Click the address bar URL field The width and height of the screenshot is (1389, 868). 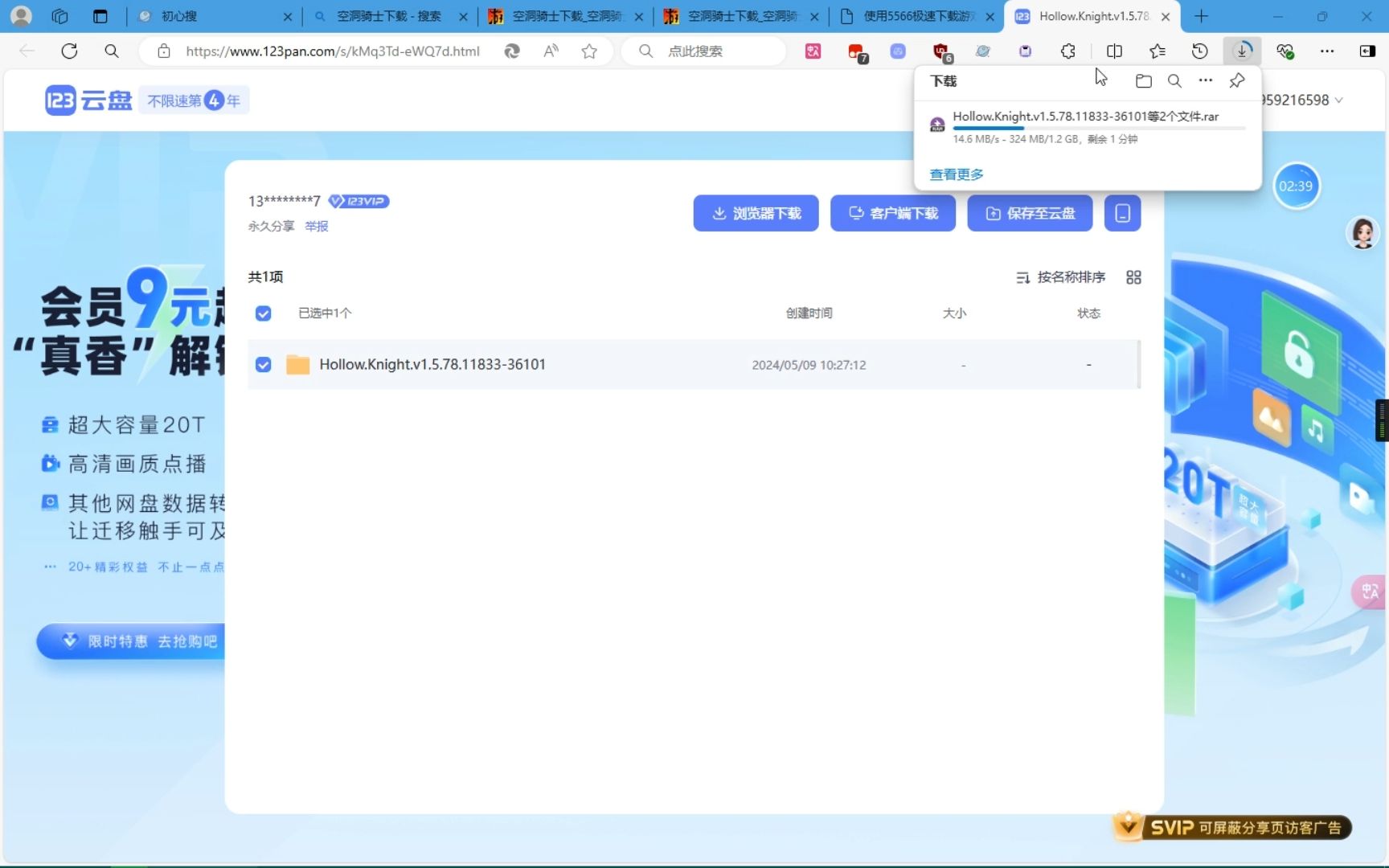333,51
